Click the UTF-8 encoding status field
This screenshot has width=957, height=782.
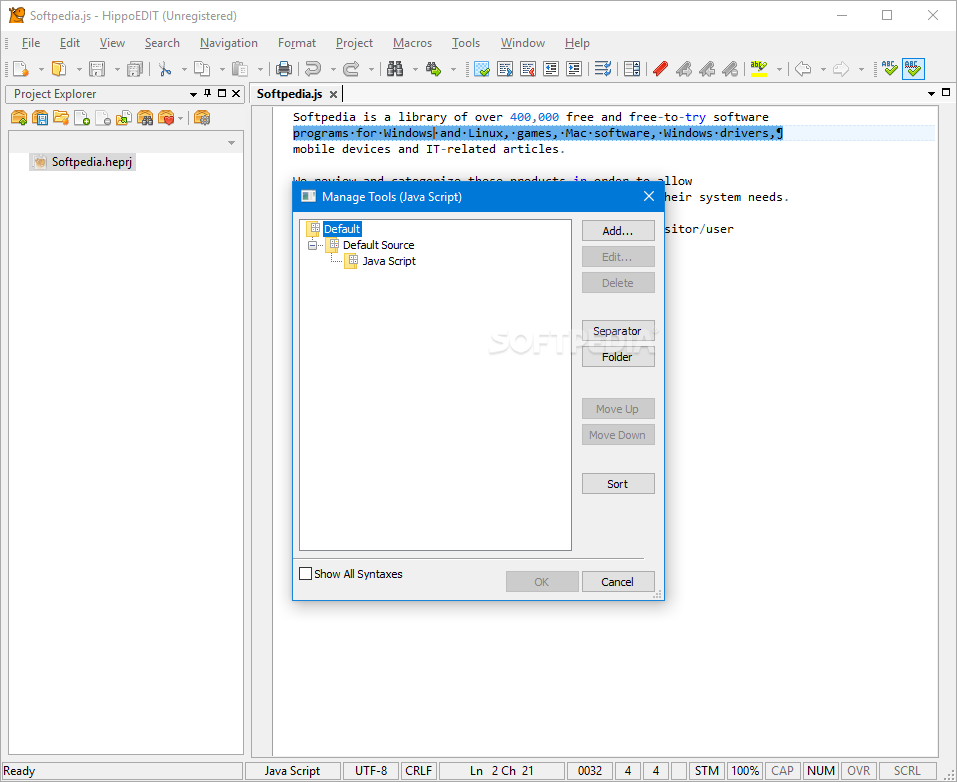[x=371, y=771]
